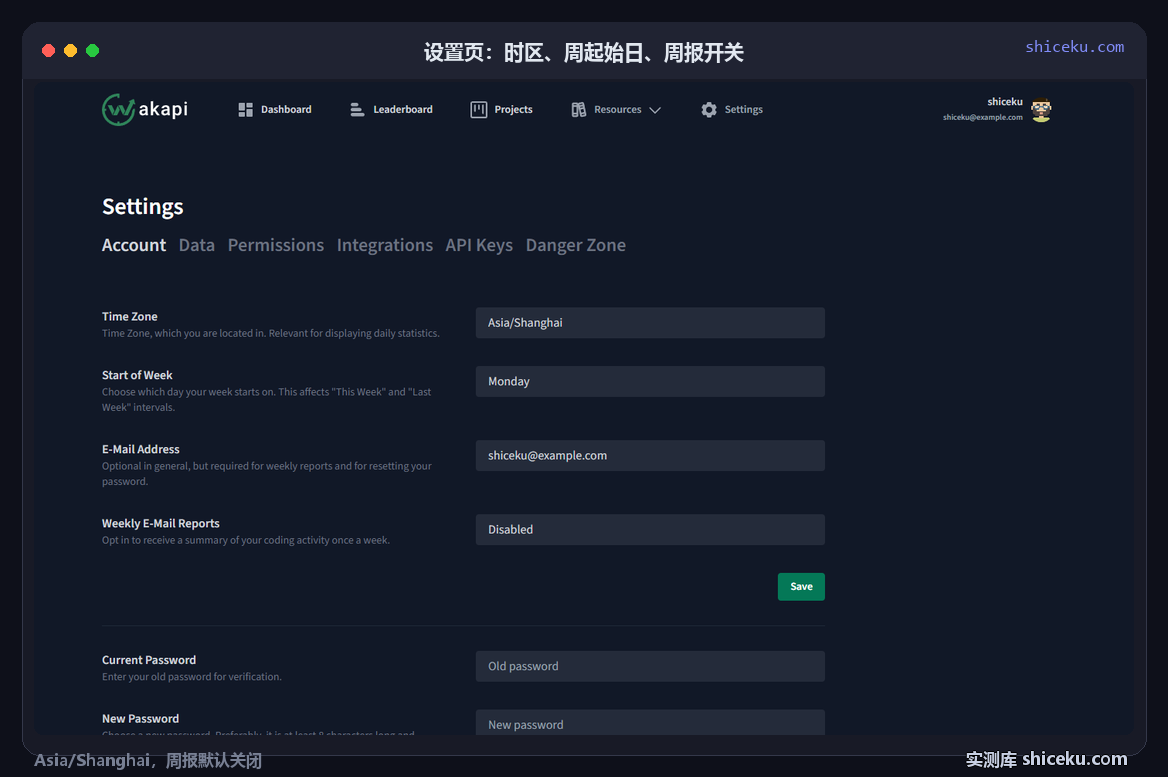
Task: Open the Monday start of week dropdown
Action: point(650,381)
